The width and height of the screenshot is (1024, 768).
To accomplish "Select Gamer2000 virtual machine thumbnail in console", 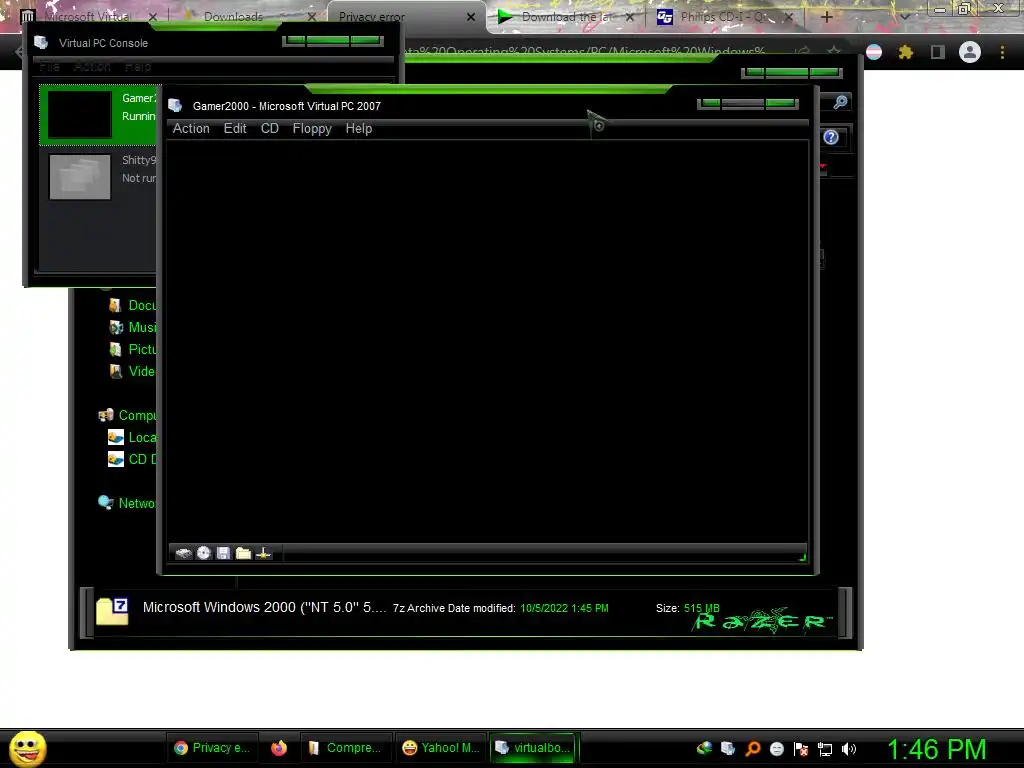I will pyautogui.click(x=80, y=115).
